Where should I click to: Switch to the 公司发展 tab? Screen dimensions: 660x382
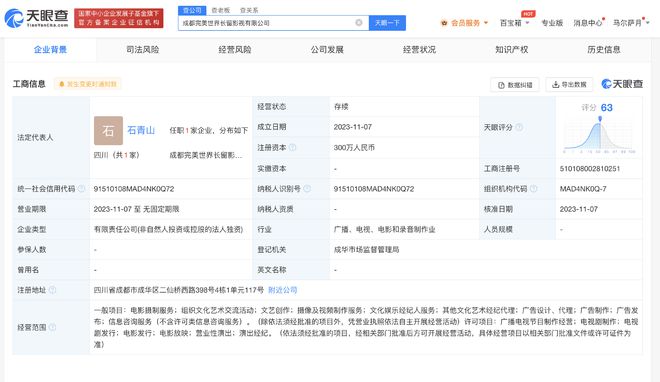327,50
